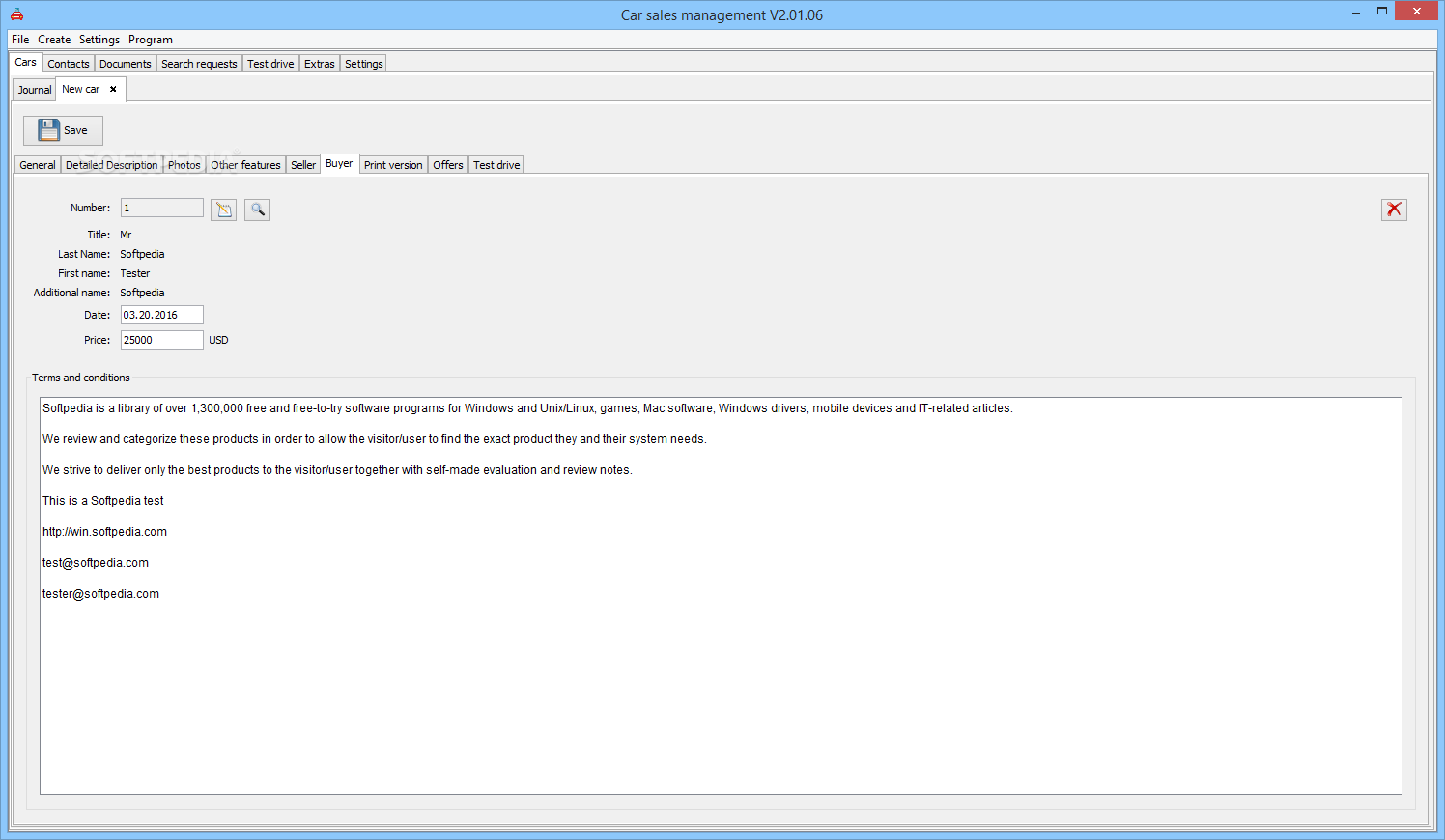This screenshot has height=840, width=1445.
Task: Open the Program menu
Action: point(151,40)
